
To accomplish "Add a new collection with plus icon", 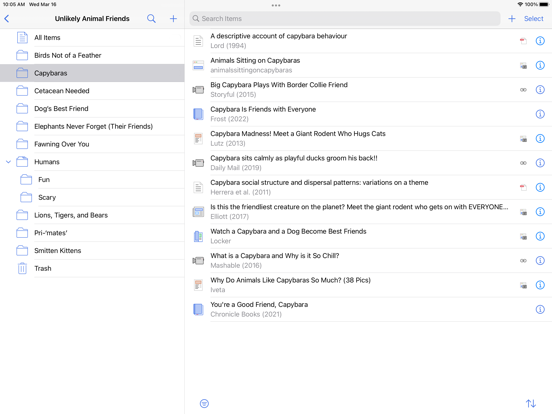I will (173, 19).
